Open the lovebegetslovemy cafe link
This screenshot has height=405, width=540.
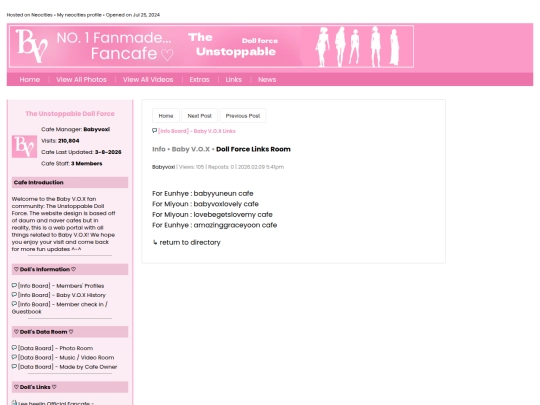[x=233, y=215]
